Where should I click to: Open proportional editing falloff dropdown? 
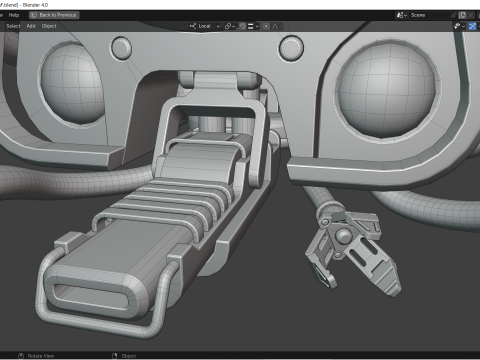277,26
